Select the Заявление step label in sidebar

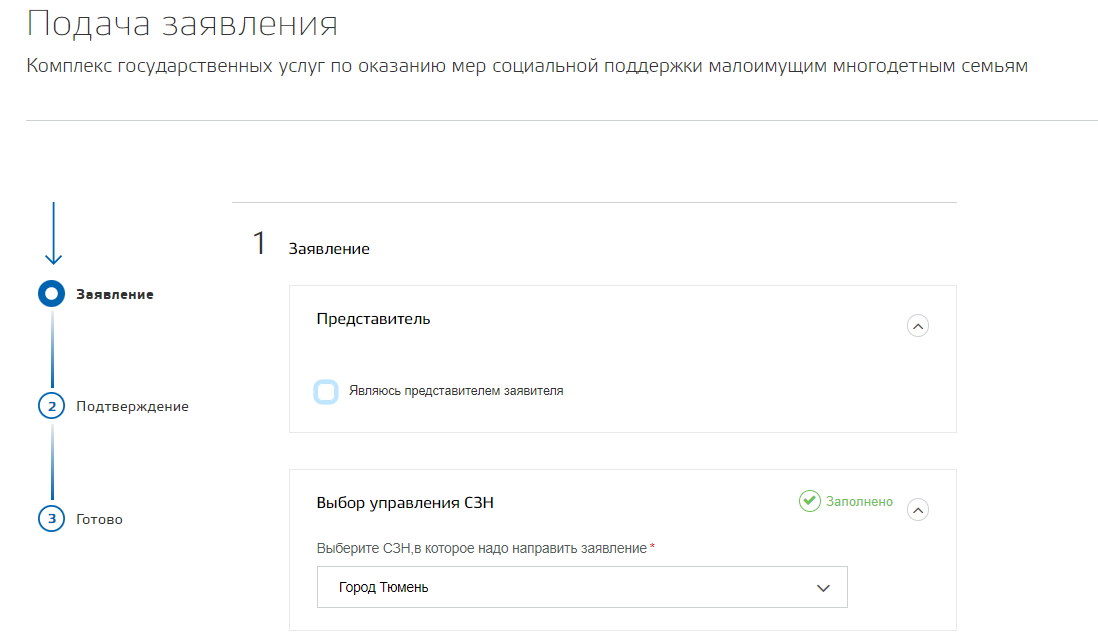click(115, 294)
